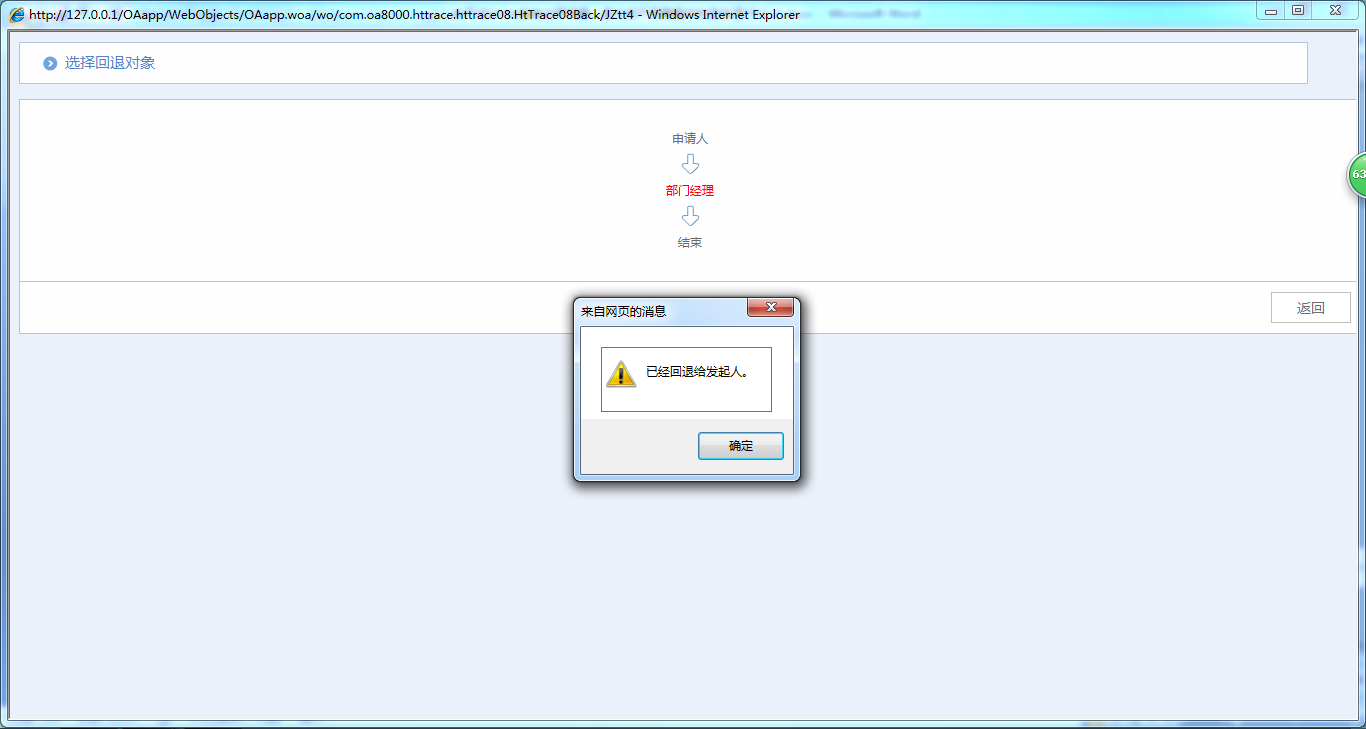Click the 选择回退对象 heading text

(x=110, y=63)
